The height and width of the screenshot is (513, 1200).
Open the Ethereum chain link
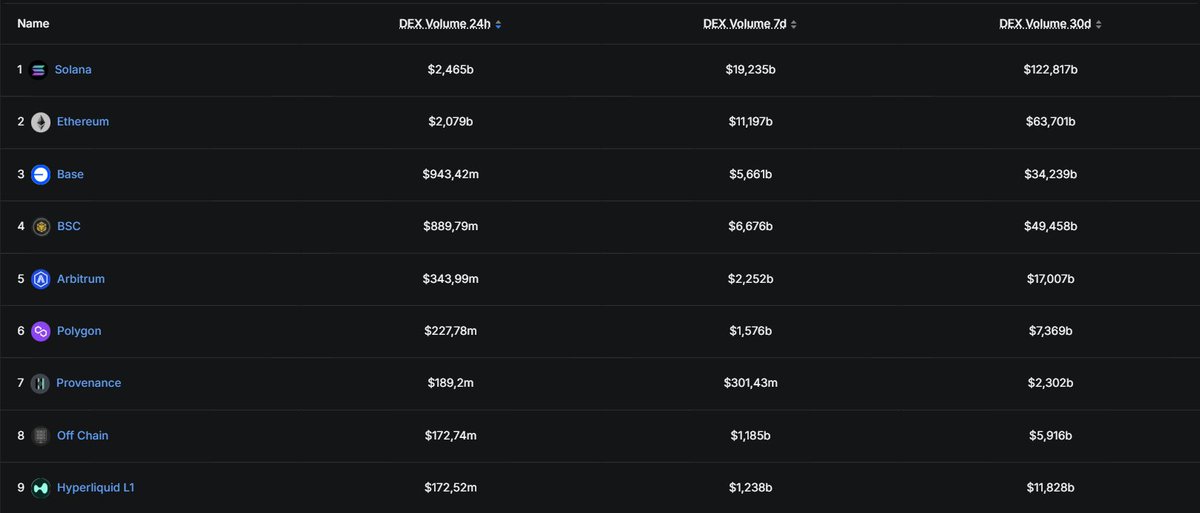click(x=83, y=122)
